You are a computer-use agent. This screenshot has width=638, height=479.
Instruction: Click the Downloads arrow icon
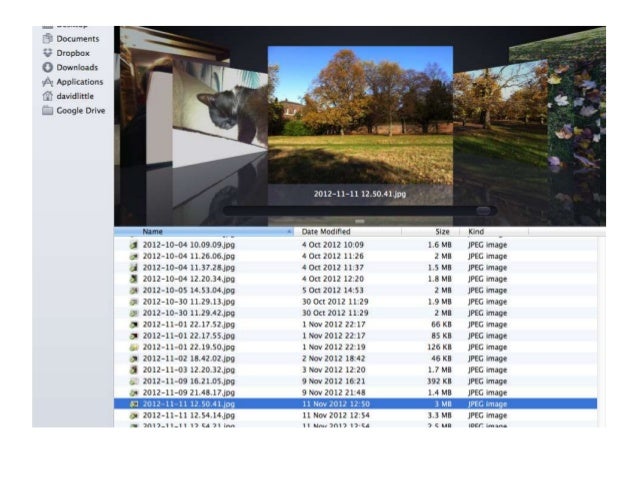[48, 67]
